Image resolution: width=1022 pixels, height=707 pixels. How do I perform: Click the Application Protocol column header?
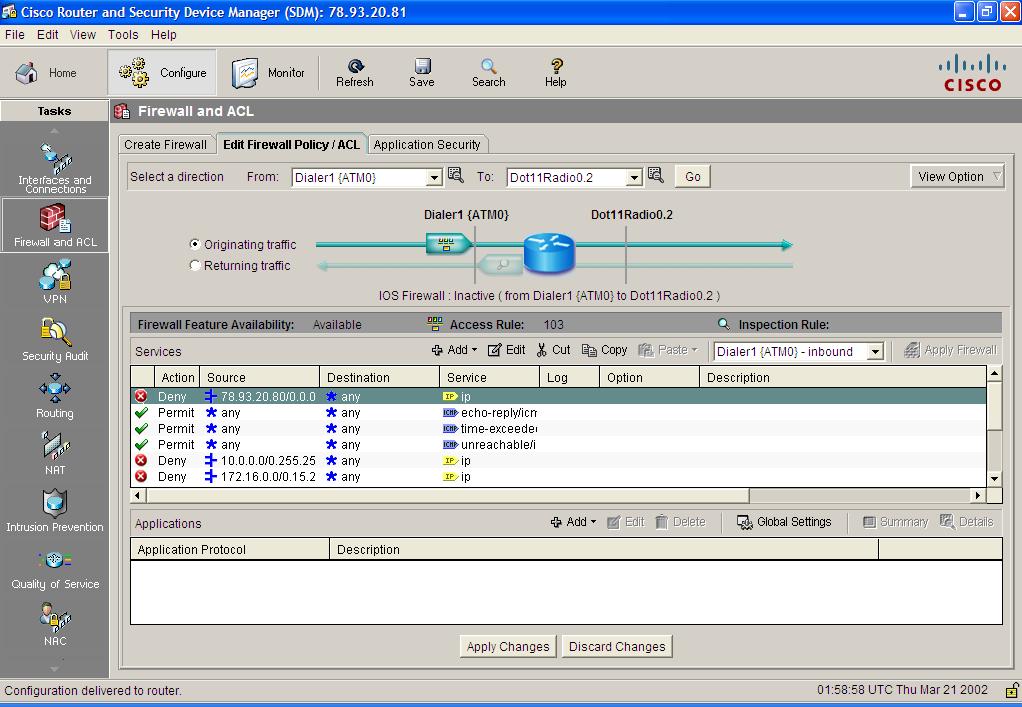(x=230, y=549)
